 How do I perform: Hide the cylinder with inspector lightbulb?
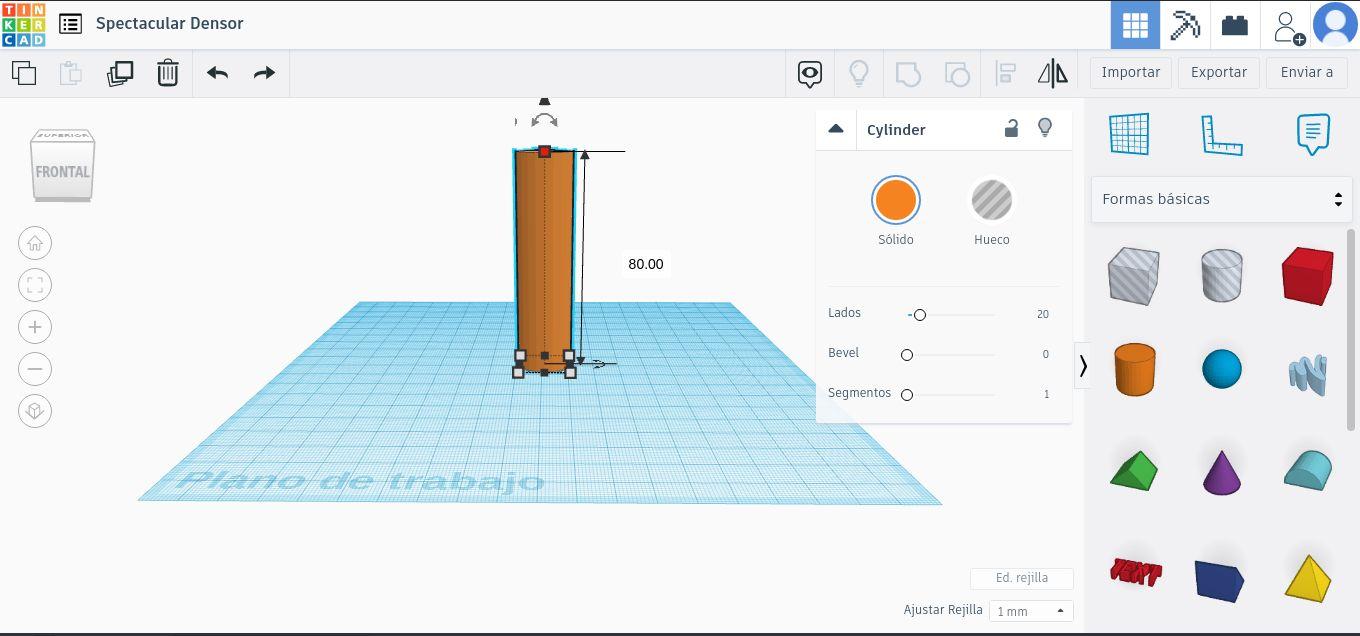coord(1045,128)
